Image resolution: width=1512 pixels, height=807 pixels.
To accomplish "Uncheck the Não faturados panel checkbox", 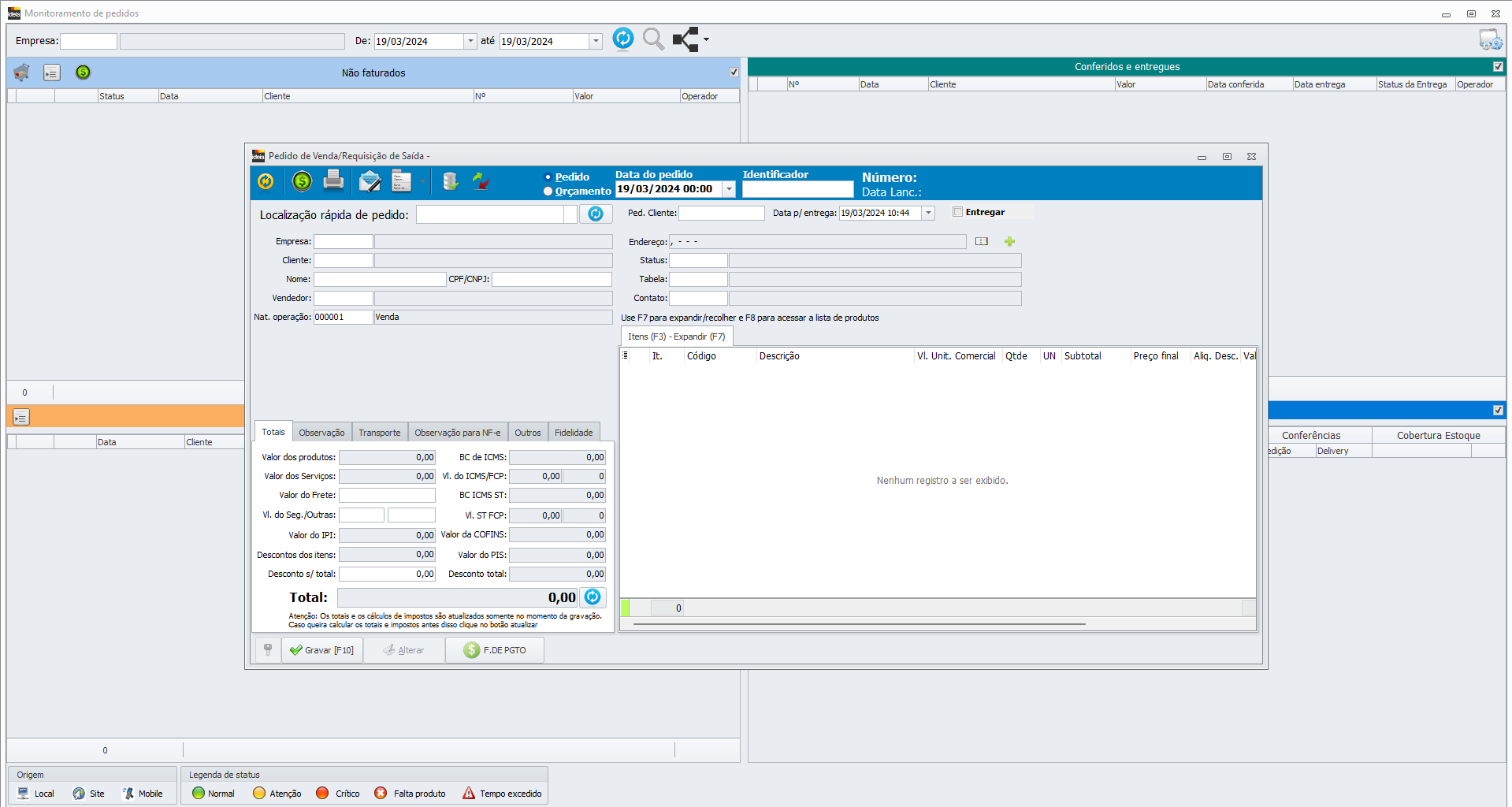I will tap(734, 73).
